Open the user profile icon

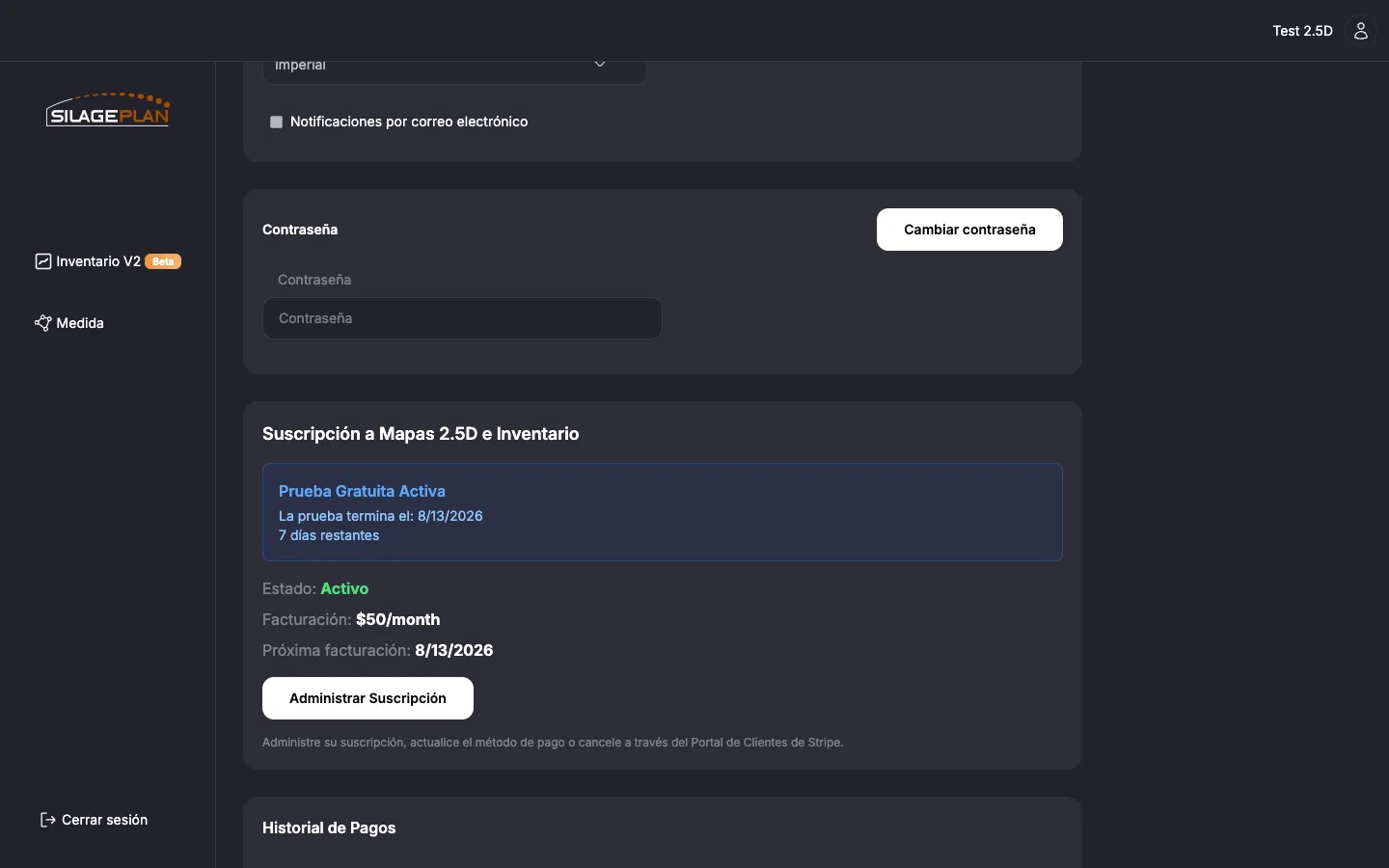coord(1360,31)
